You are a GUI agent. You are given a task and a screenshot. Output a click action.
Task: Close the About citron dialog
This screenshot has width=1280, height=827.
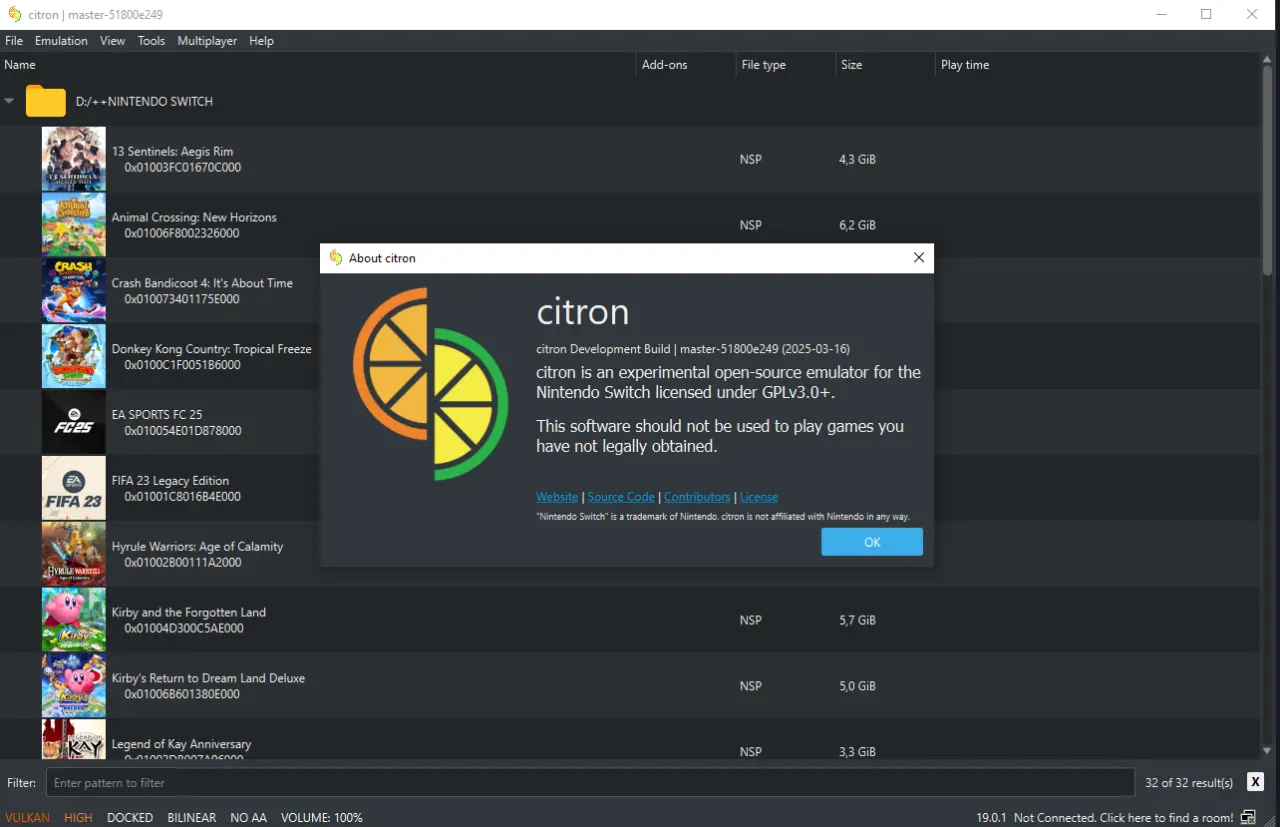tap(919, 258)
